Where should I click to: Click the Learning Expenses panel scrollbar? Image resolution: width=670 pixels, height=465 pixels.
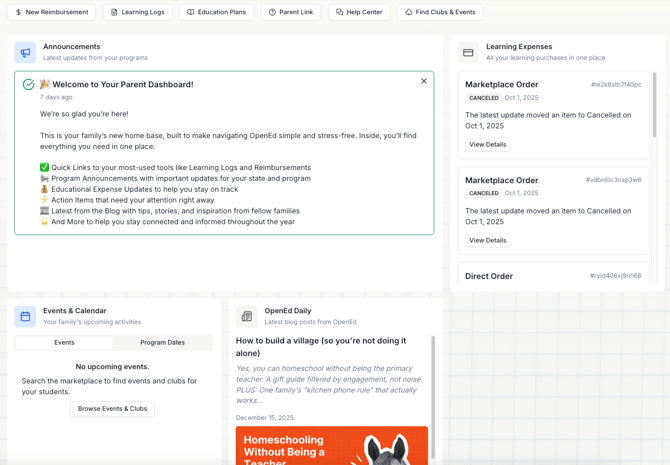655,105
